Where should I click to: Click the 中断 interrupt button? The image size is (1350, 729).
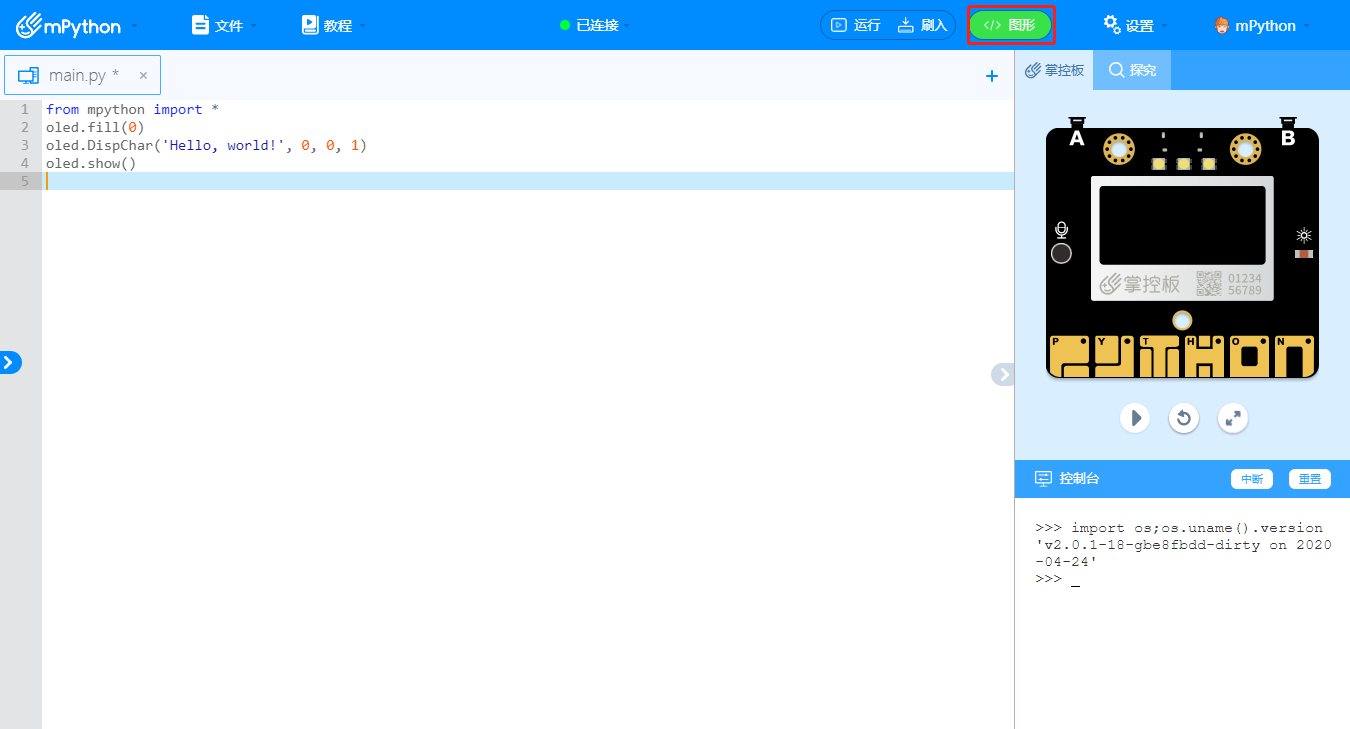[x=1251, y=479]
